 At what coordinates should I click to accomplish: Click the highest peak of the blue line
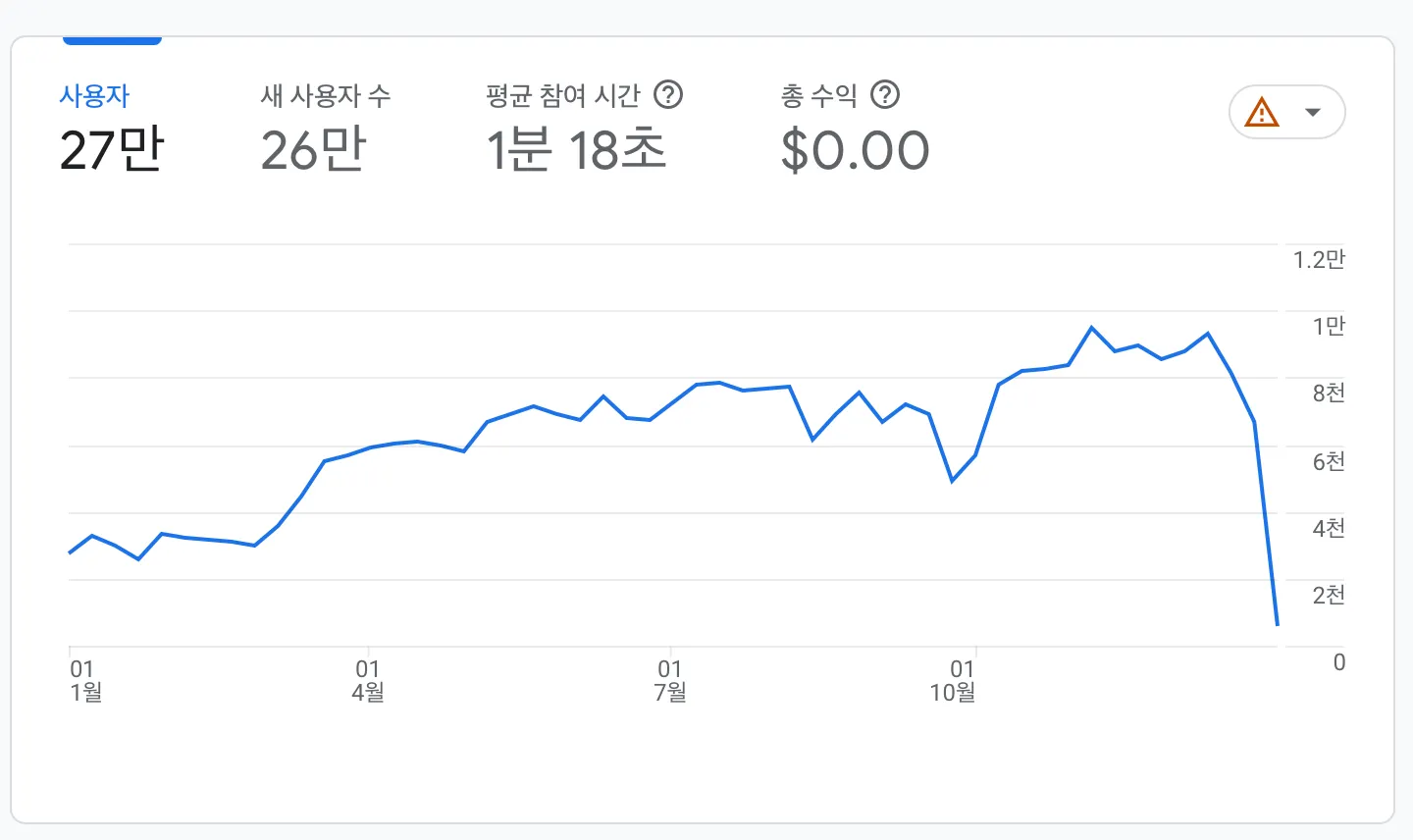(1091, 328)
